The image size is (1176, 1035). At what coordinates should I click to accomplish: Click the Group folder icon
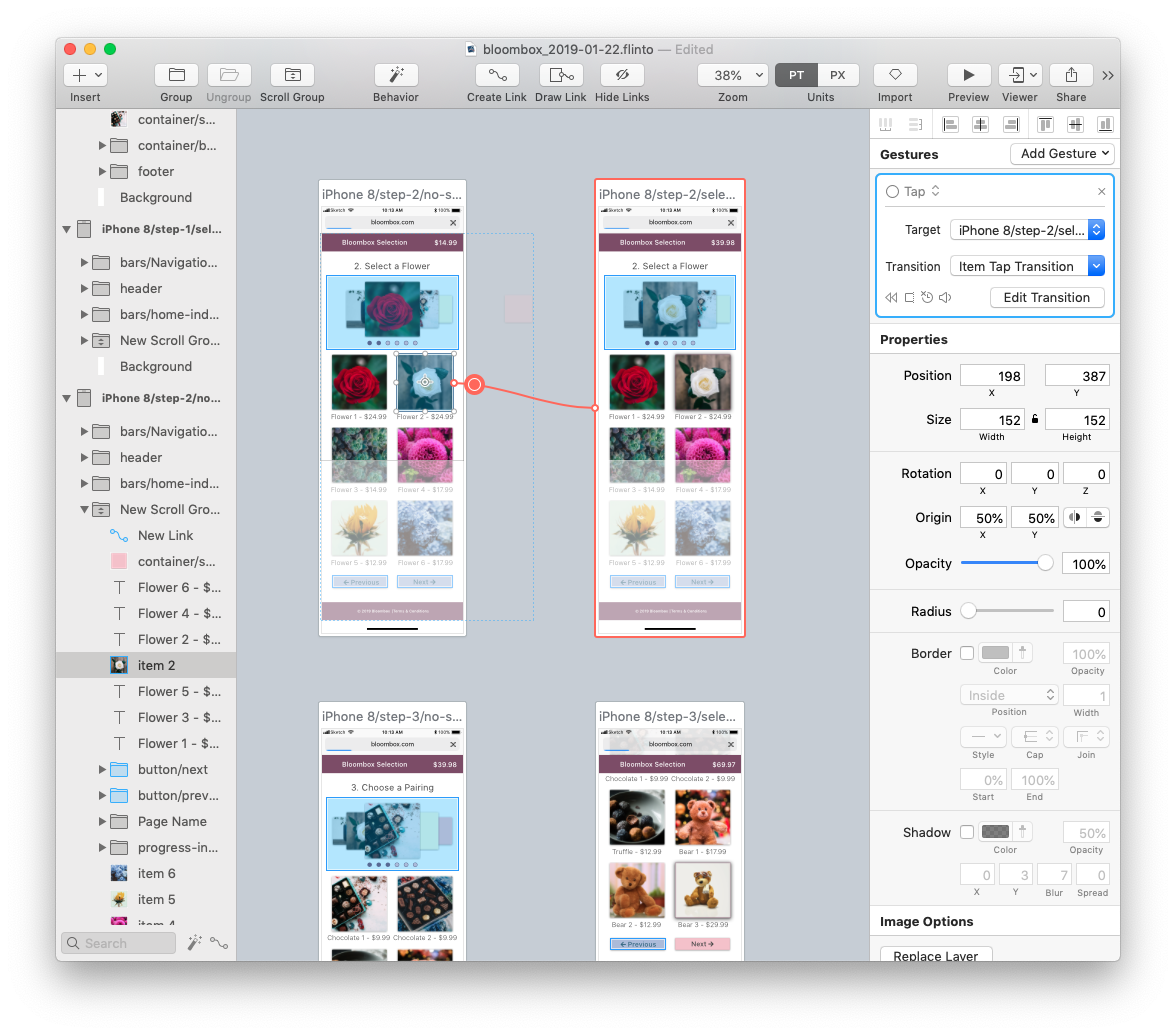176,75
